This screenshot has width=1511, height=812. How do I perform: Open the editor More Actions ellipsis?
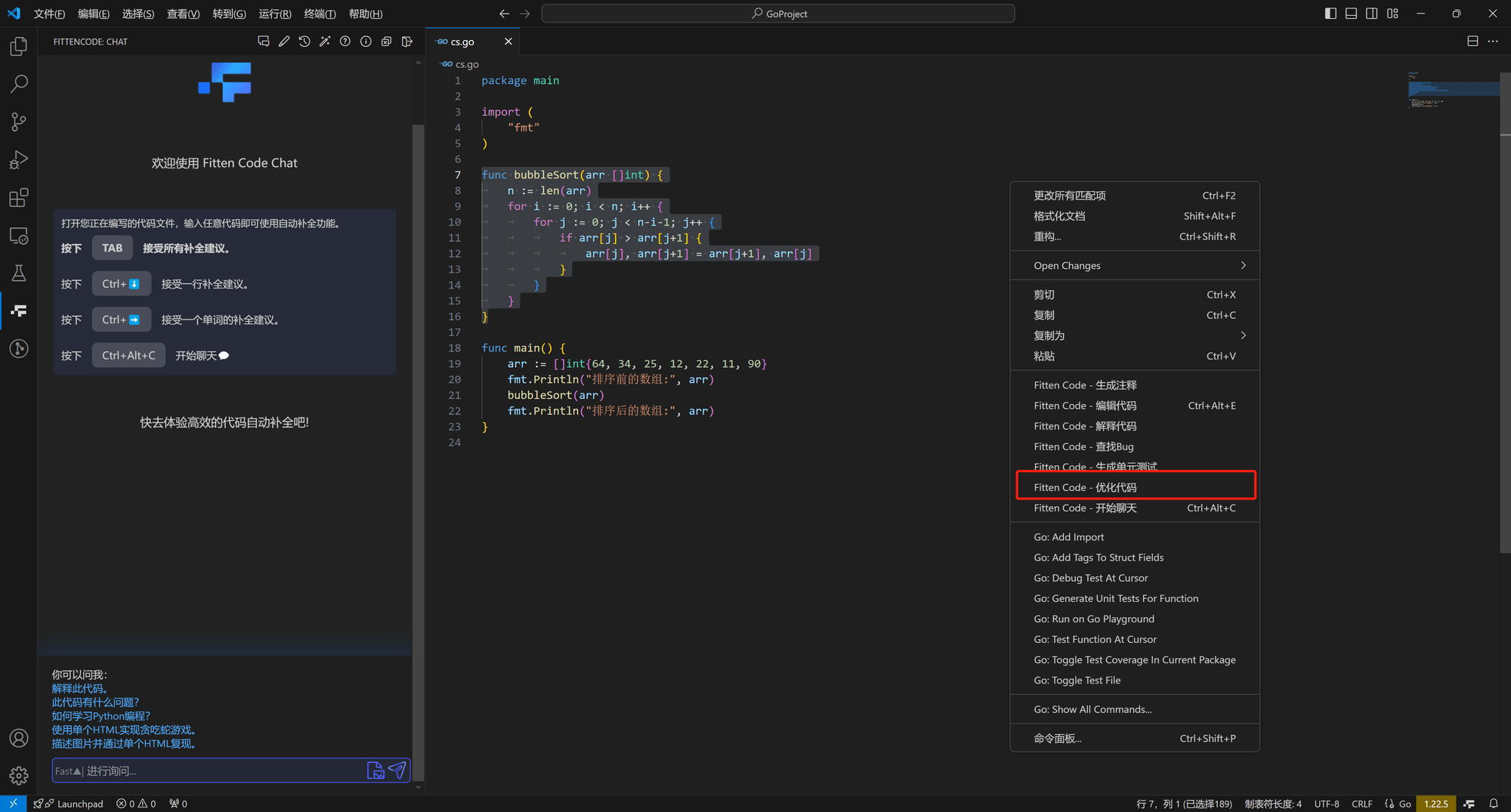tap(1493, 42)
